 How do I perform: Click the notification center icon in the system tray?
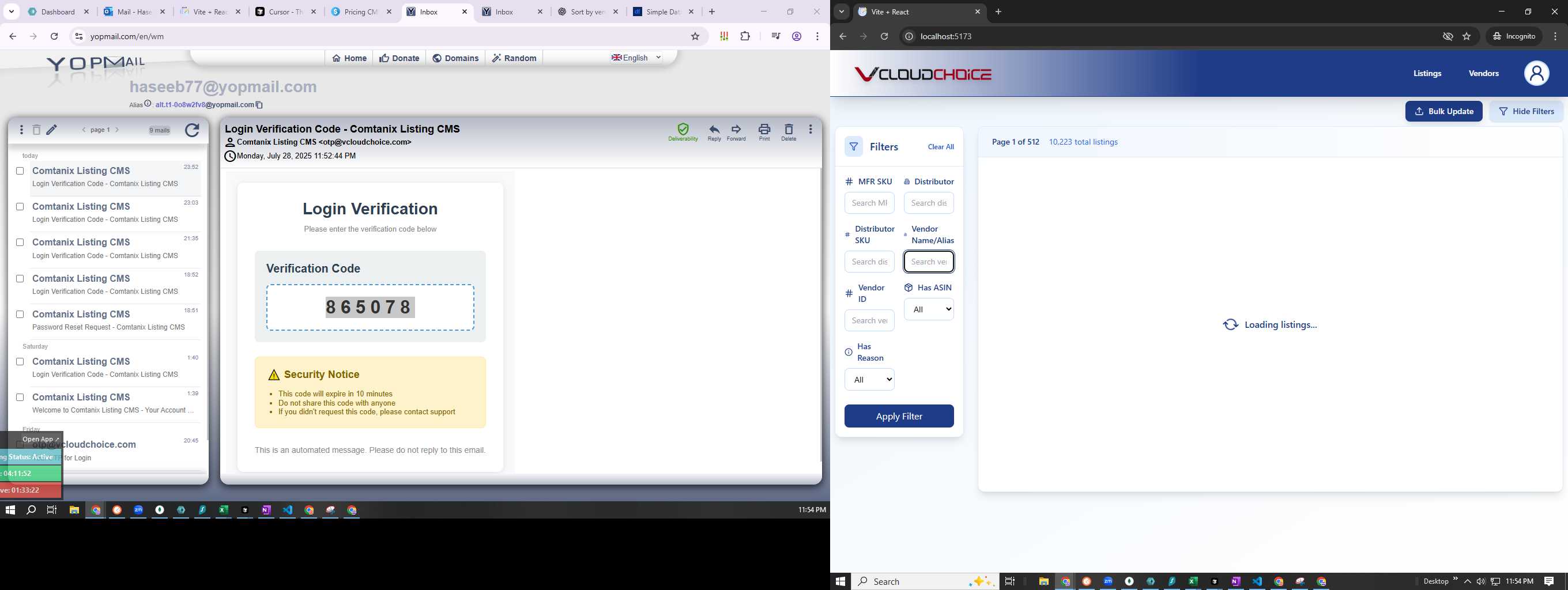(x=1549, y=581)
